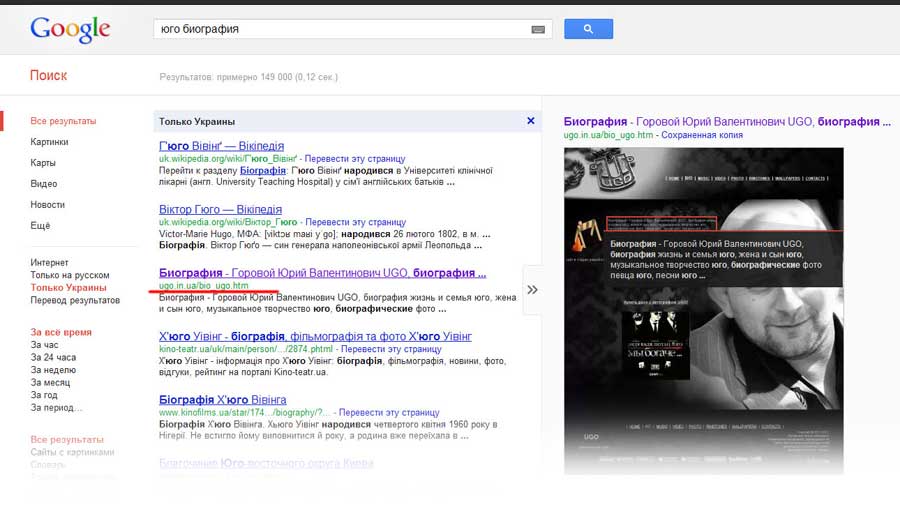The image size is (900, 516).
Task: Jump to 'Біографія' section link in first result
Action: tap(263, 170)
